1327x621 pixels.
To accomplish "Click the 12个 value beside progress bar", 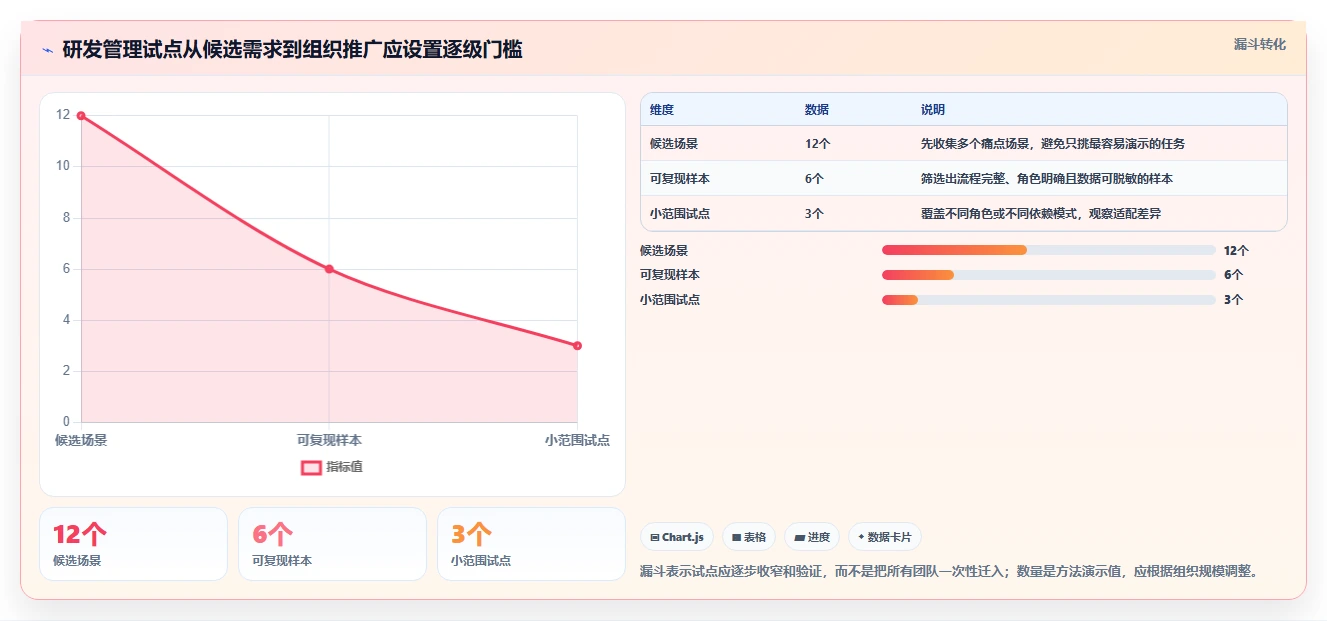I will pyautogui.click(x=1236, y=251).
